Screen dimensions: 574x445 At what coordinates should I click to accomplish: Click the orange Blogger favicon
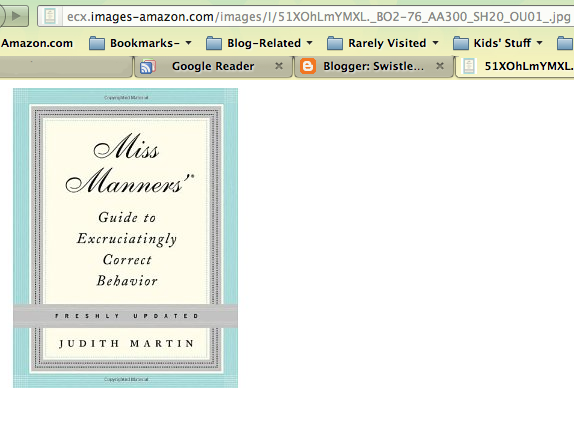click(x=308, y=66)
